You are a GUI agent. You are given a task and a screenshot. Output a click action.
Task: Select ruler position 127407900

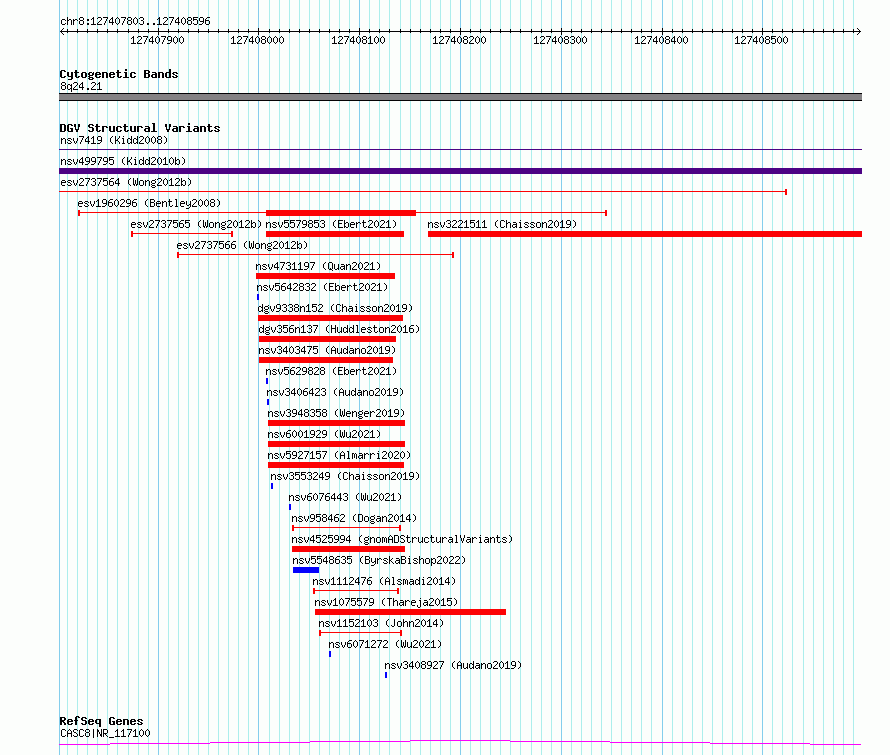coord(157,40)
